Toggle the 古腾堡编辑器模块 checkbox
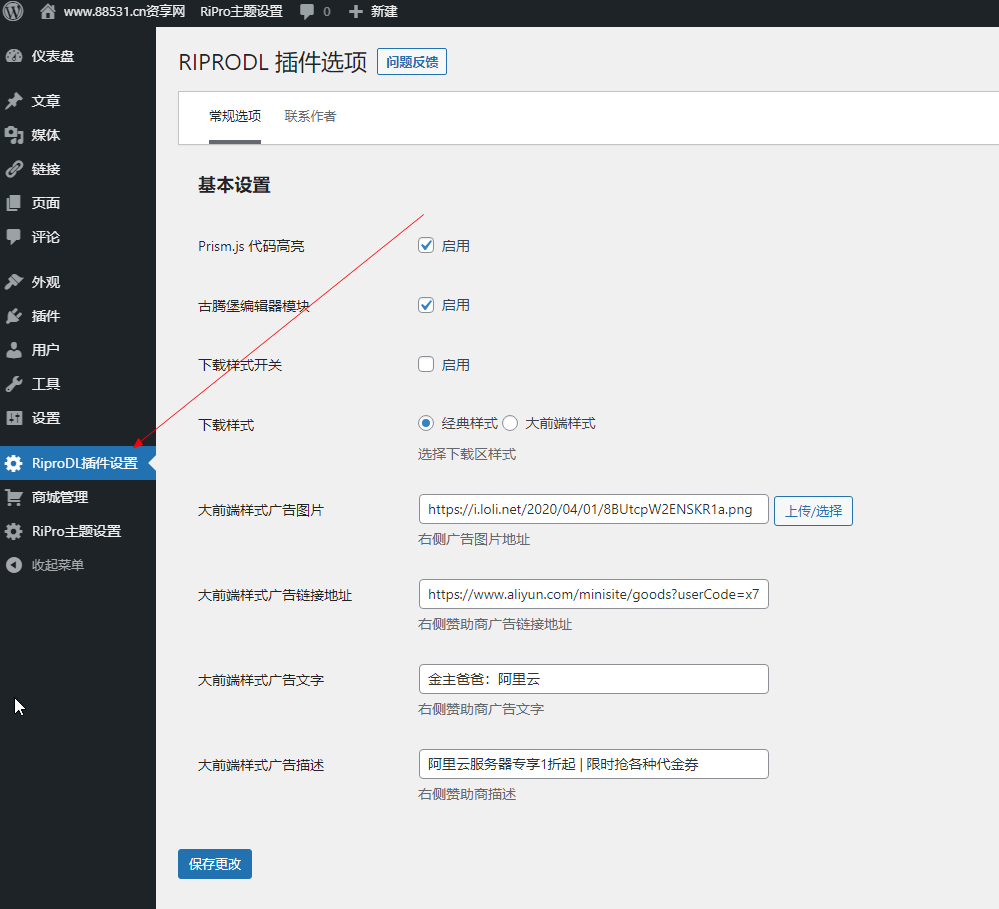This screenshot has width=999, height=909. click(x=426, y=305)
